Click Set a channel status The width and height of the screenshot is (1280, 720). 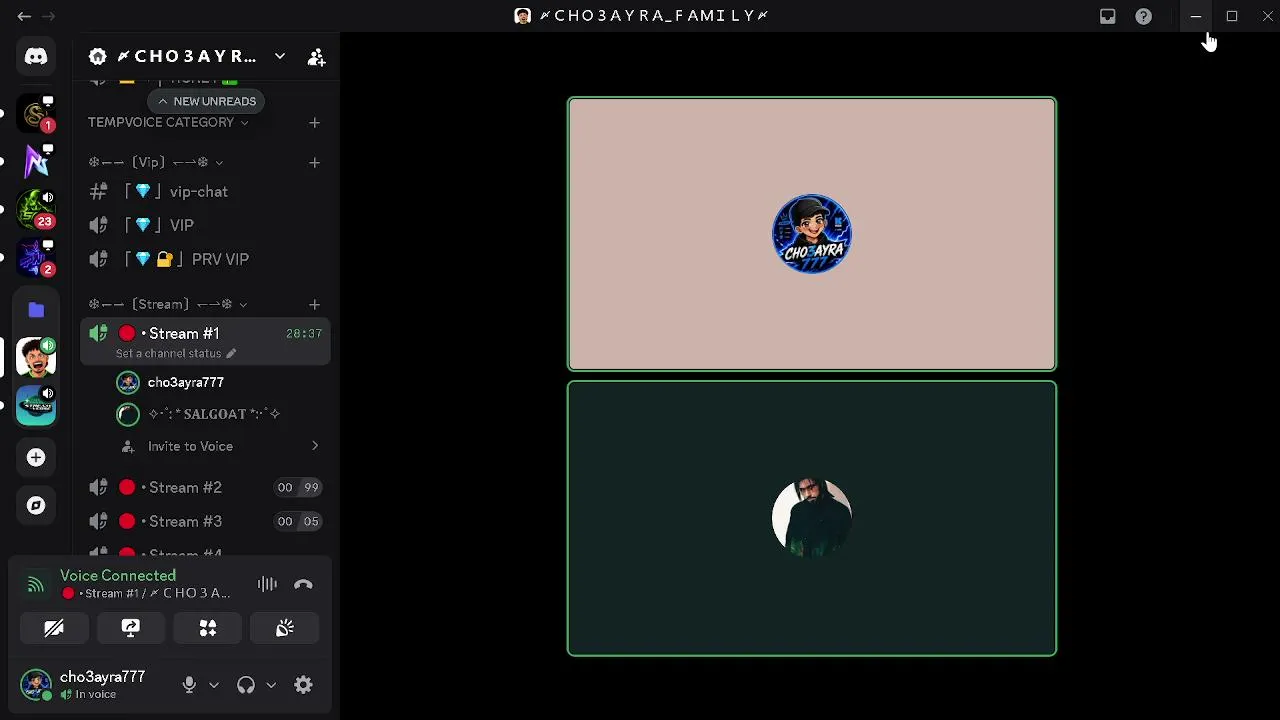pyautogui.click(x=168, y=353)
